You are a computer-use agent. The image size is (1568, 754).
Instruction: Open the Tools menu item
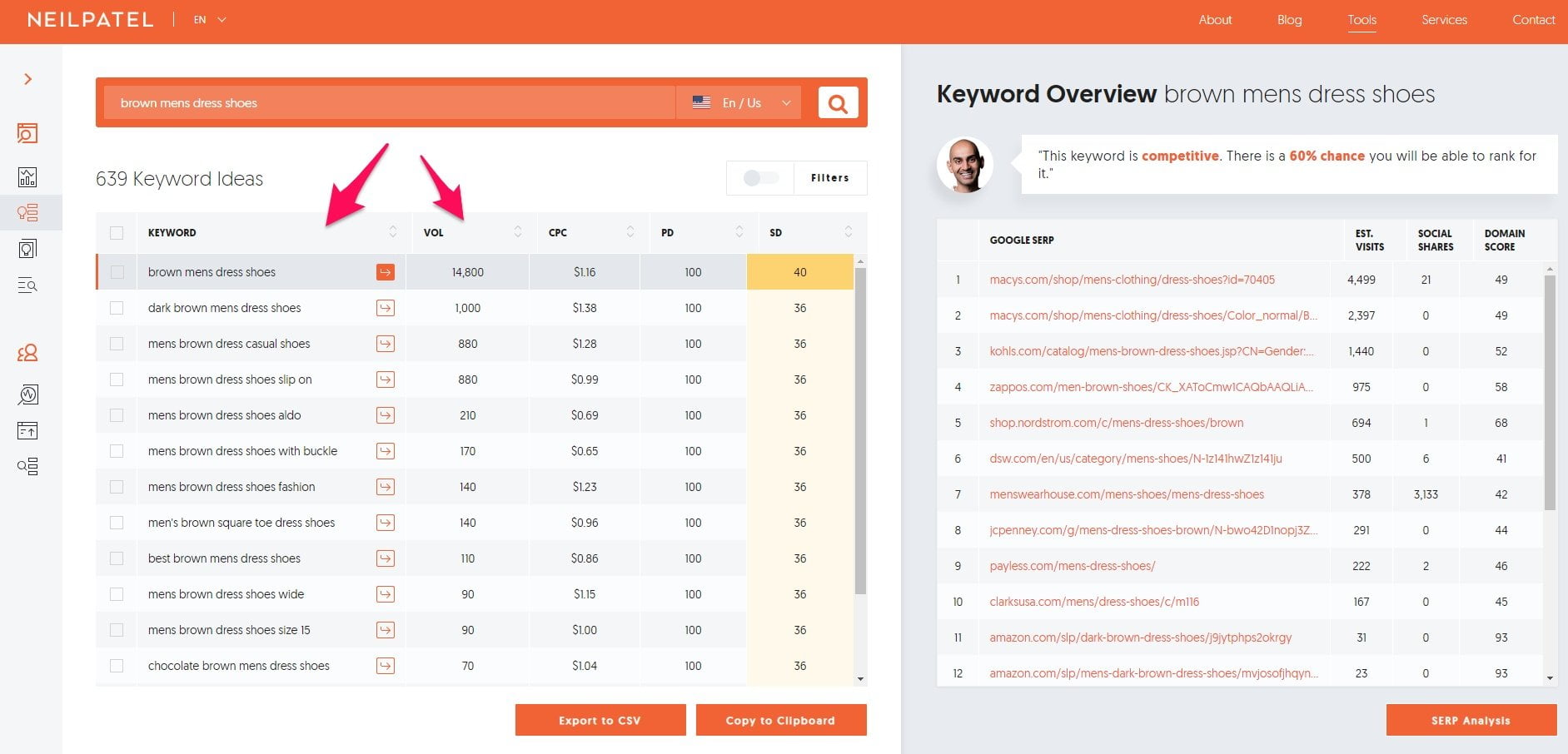point(1361,20)
